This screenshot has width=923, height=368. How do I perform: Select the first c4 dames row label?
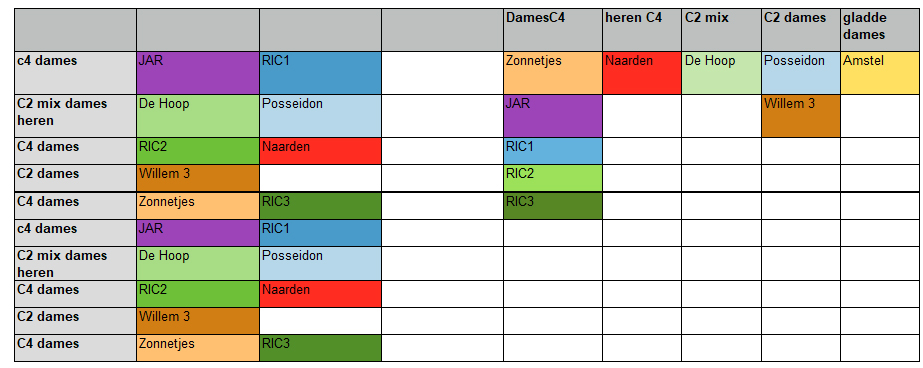click(75, 73)
